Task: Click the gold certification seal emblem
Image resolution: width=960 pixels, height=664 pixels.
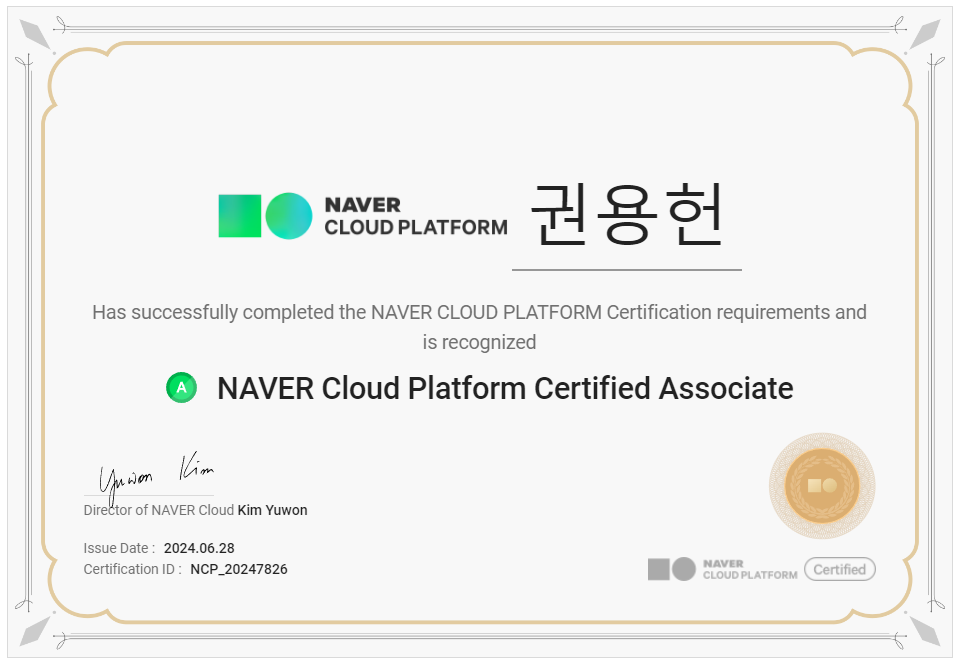Action: click(822, 485)
